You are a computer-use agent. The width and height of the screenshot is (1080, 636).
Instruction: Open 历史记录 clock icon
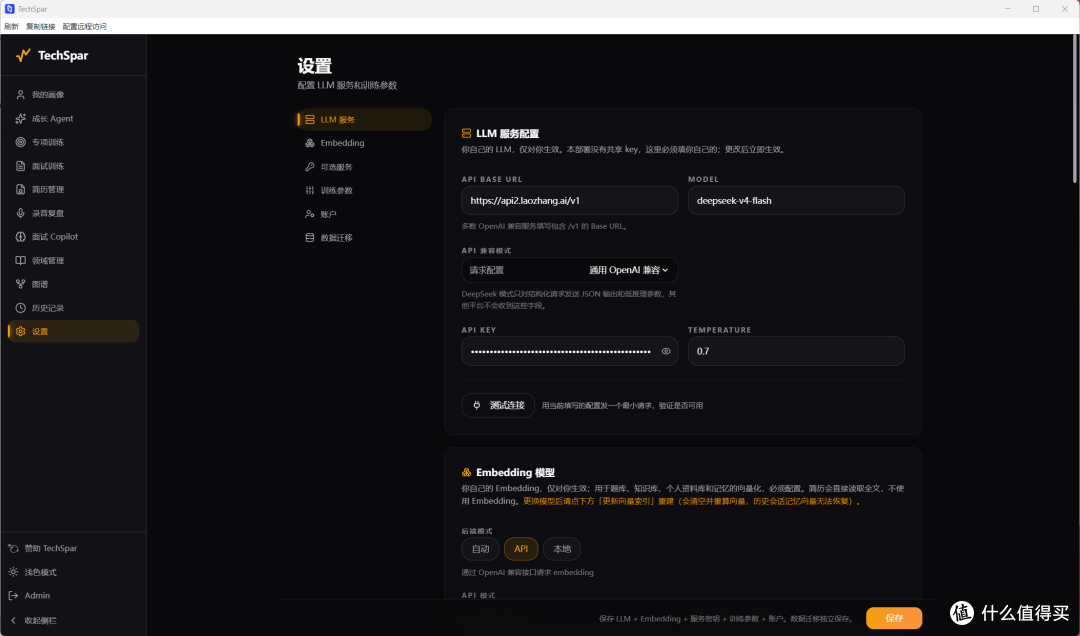point(21,308)
